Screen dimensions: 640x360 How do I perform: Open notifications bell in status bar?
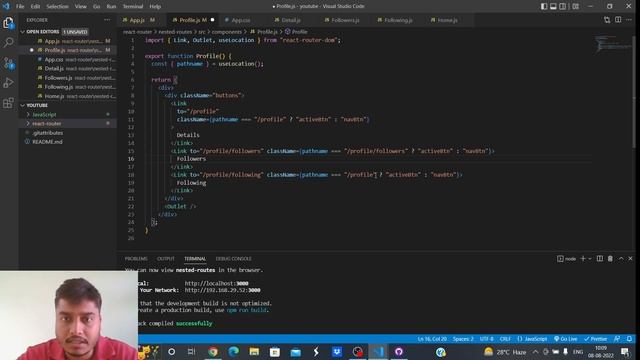click(x=629, y=339)
